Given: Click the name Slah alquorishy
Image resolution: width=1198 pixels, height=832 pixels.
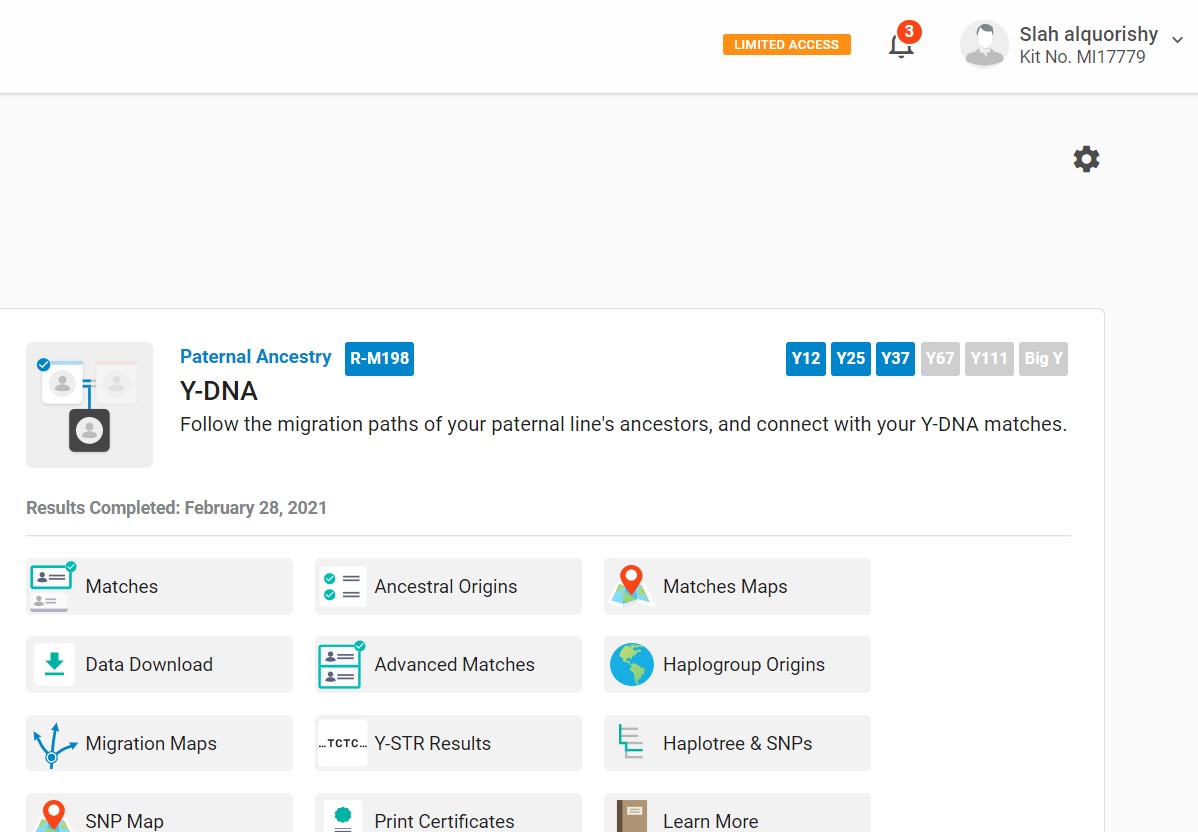Looking at the screenshot, I should click(x=1088, y=34).
